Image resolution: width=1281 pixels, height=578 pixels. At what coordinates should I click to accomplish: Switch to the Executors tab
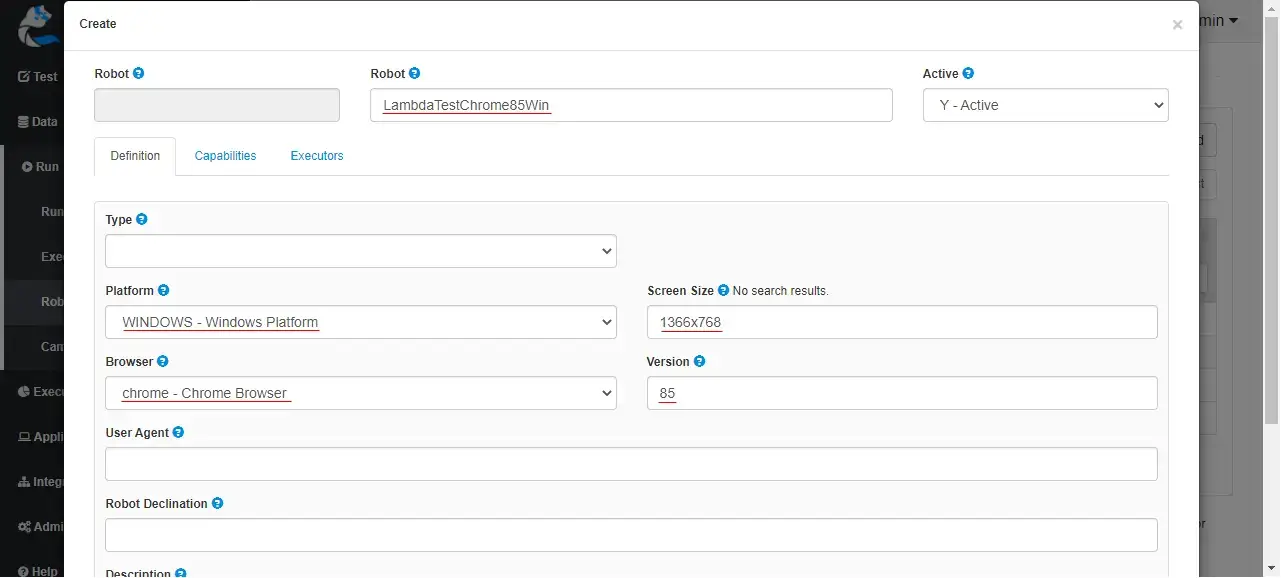316,156
